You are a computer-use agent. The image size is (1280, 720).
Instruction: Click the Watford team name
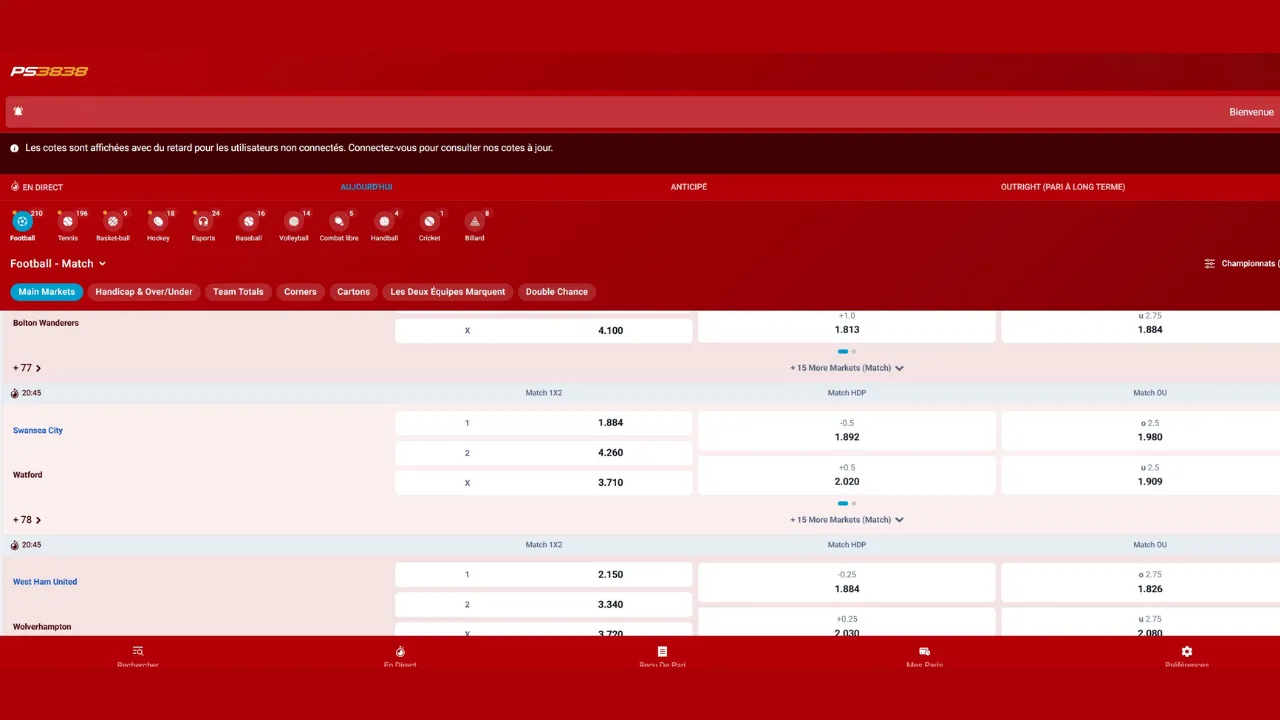coord(28,475)
